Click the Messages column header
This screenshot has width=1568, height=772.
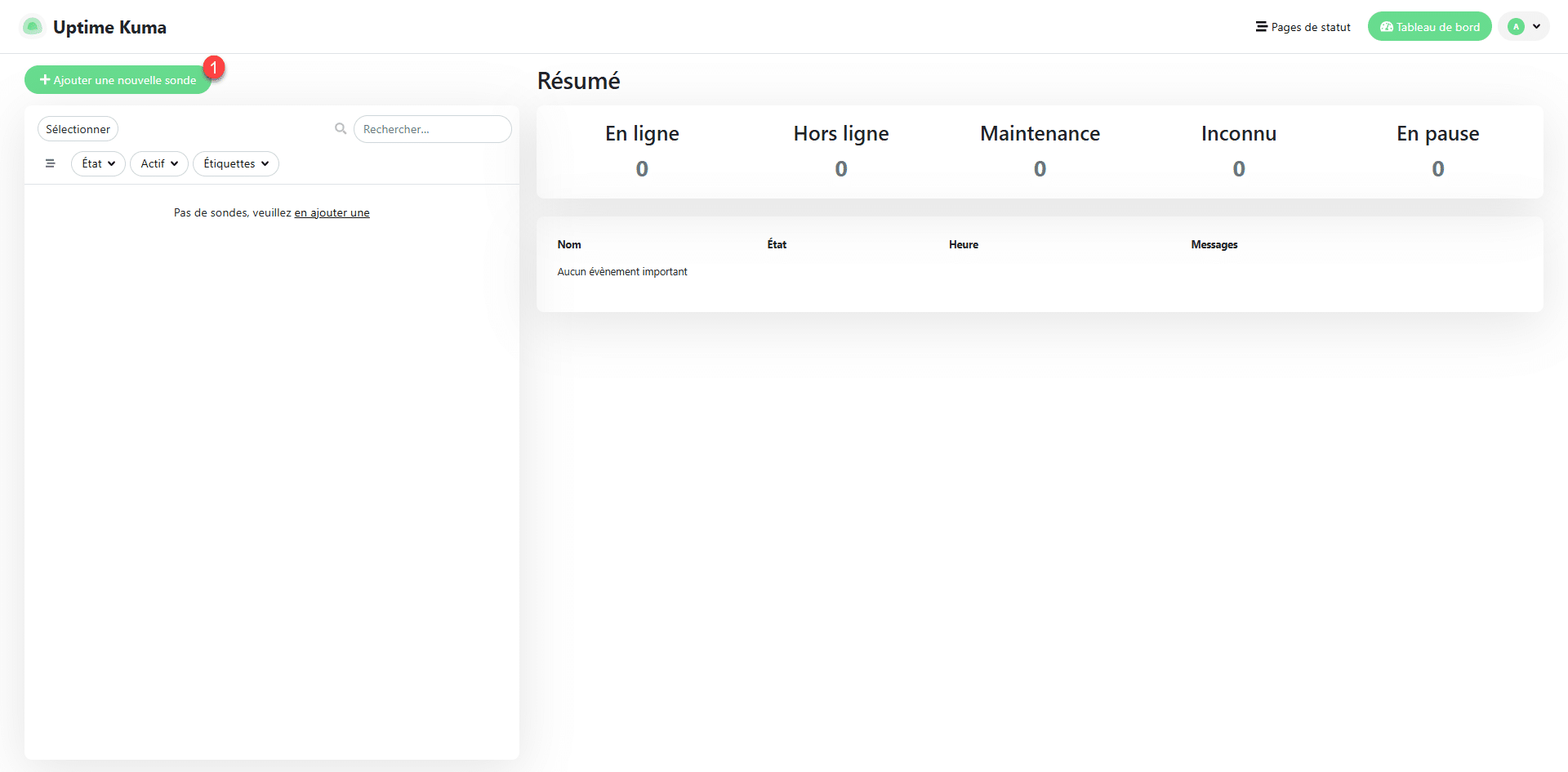(1214, 244)
